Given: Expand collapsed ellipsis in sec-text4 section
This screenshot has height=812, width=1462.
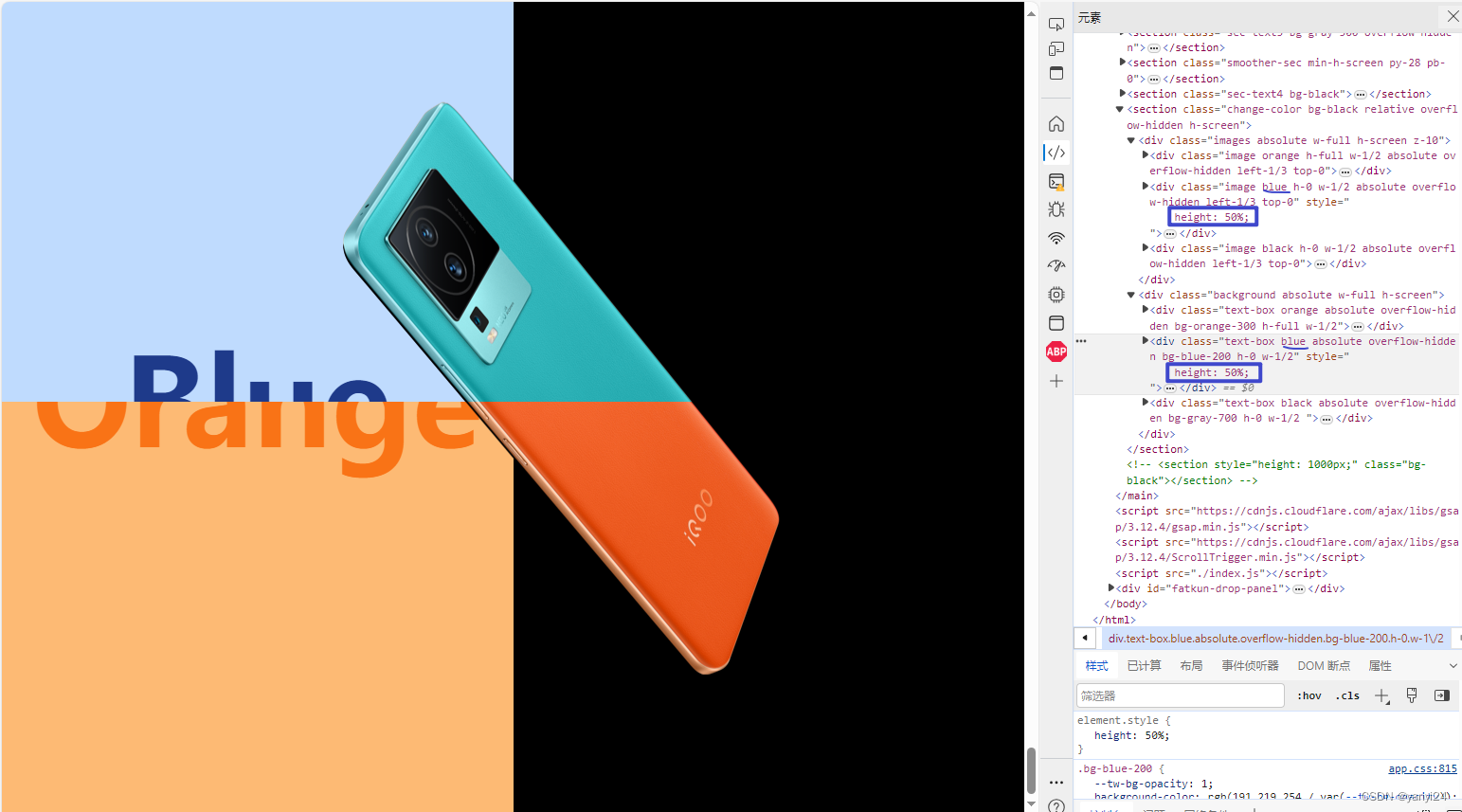Looking at the screenshot, I should point(1361,94).
